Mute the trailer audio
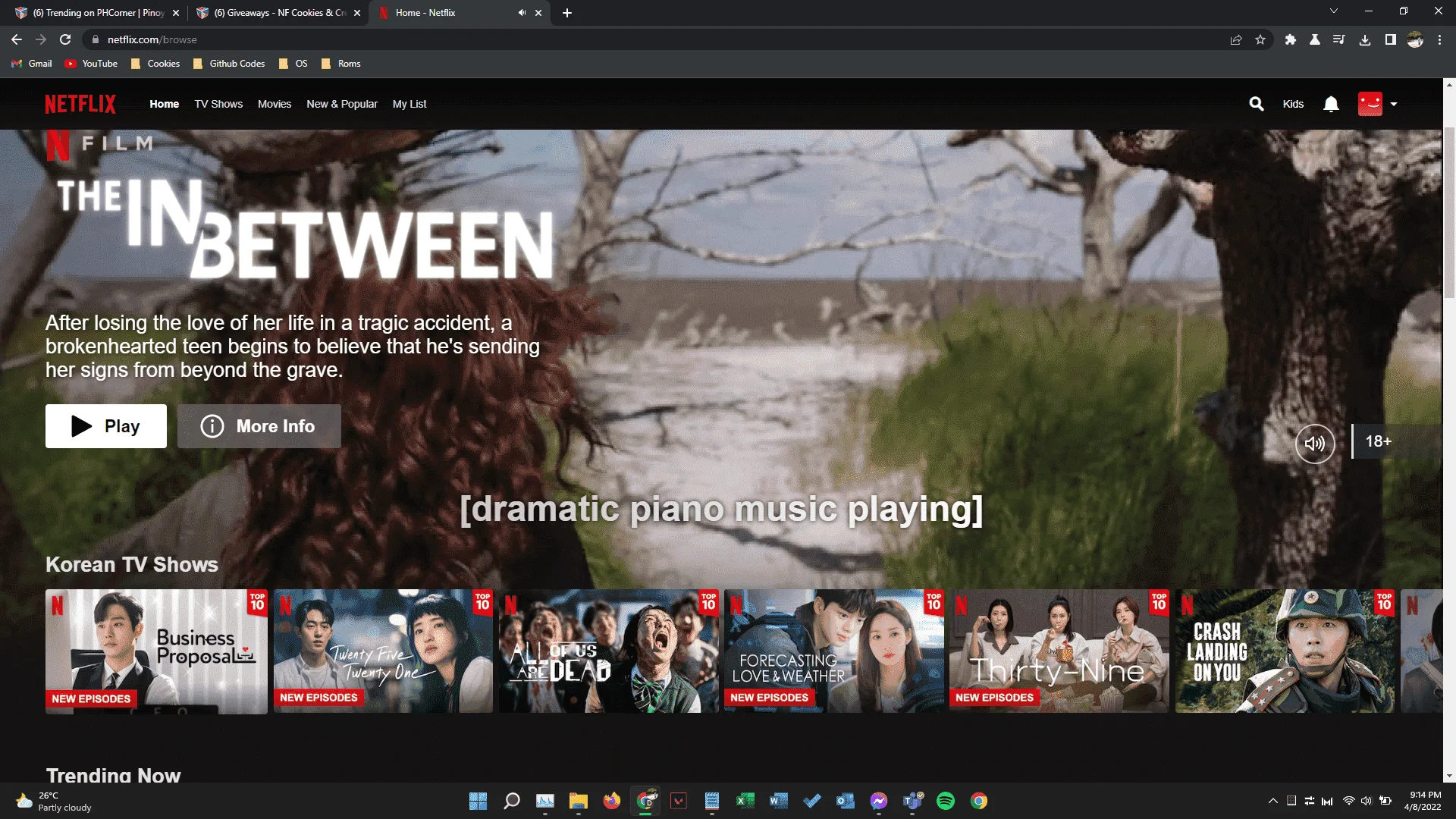 (1315, 444)
